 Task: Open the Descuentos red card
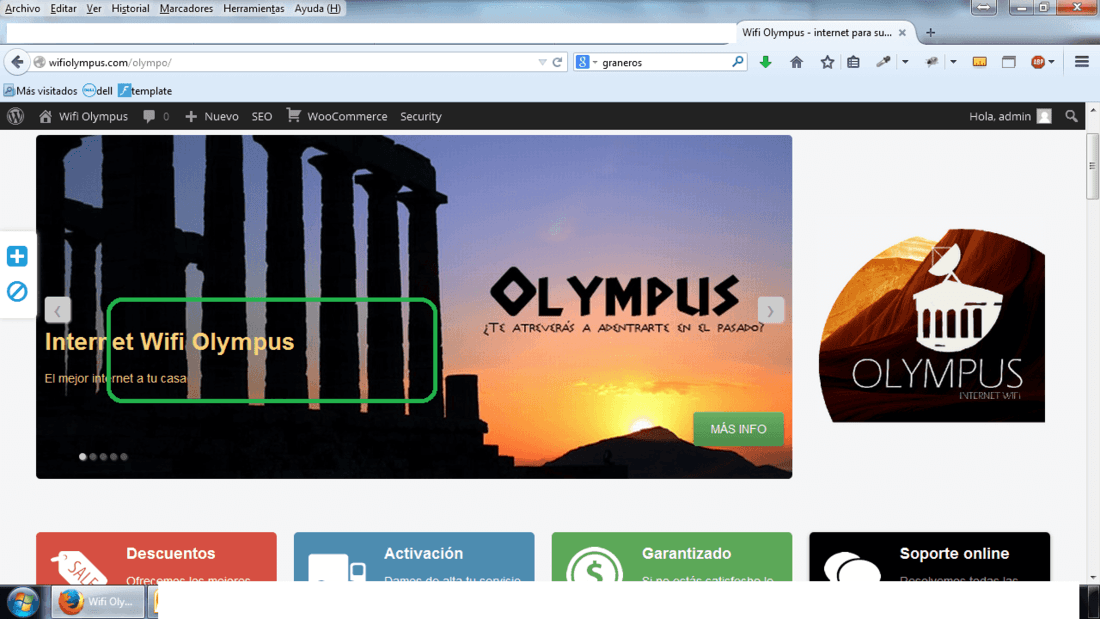[x=156, y=557]
